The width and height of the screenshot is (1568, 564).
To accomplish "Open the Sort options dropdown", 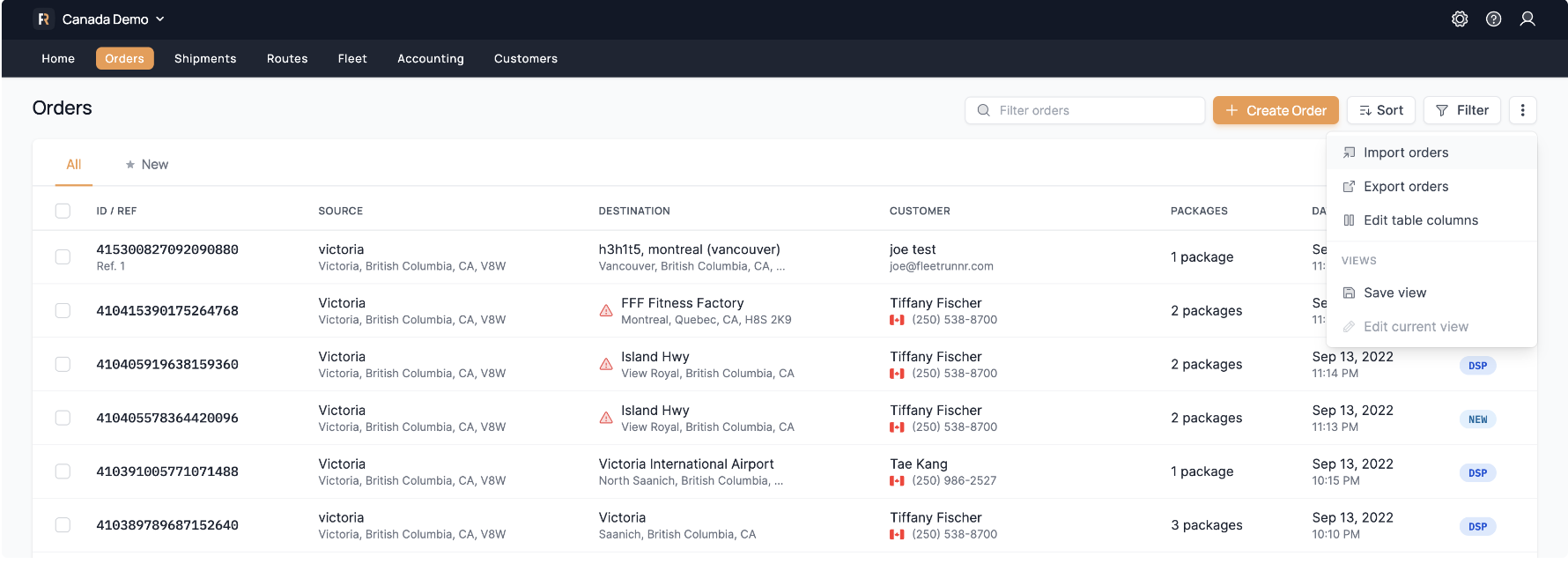I will [1380, 110].
